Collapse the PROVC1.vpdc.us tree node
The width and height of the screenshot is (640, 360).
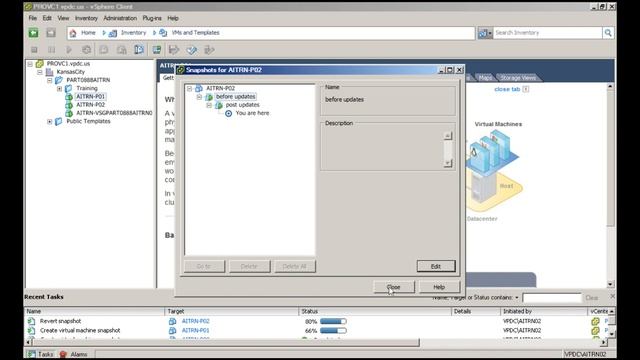coord(30,64)
